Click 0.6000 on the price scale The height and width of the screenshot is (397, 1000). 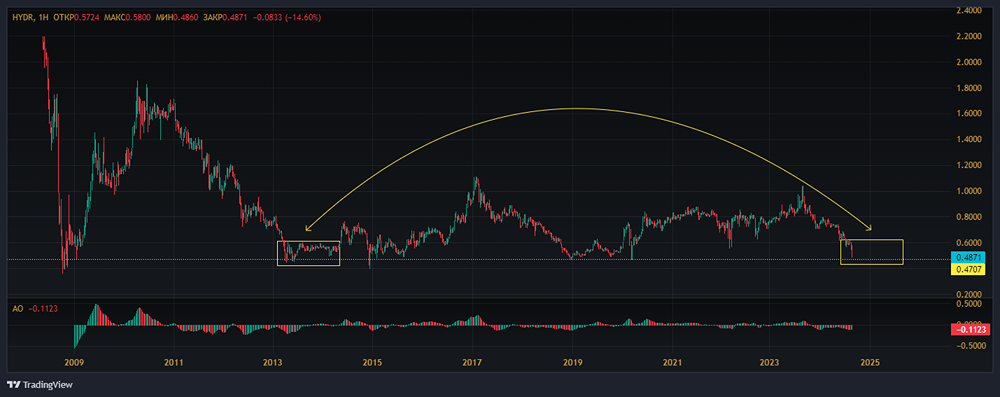(x=969, y=243)
